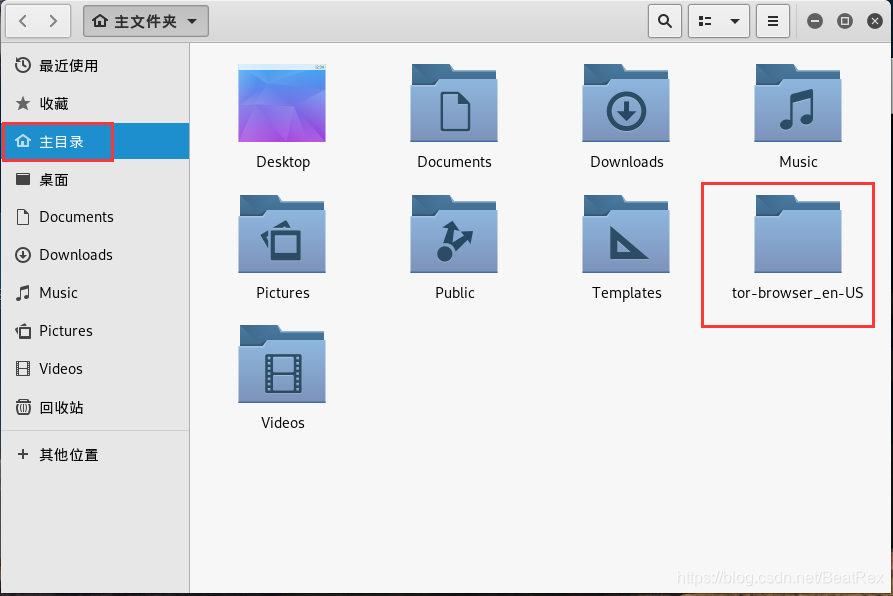Select the Downloads folder icon

[626, 103]
